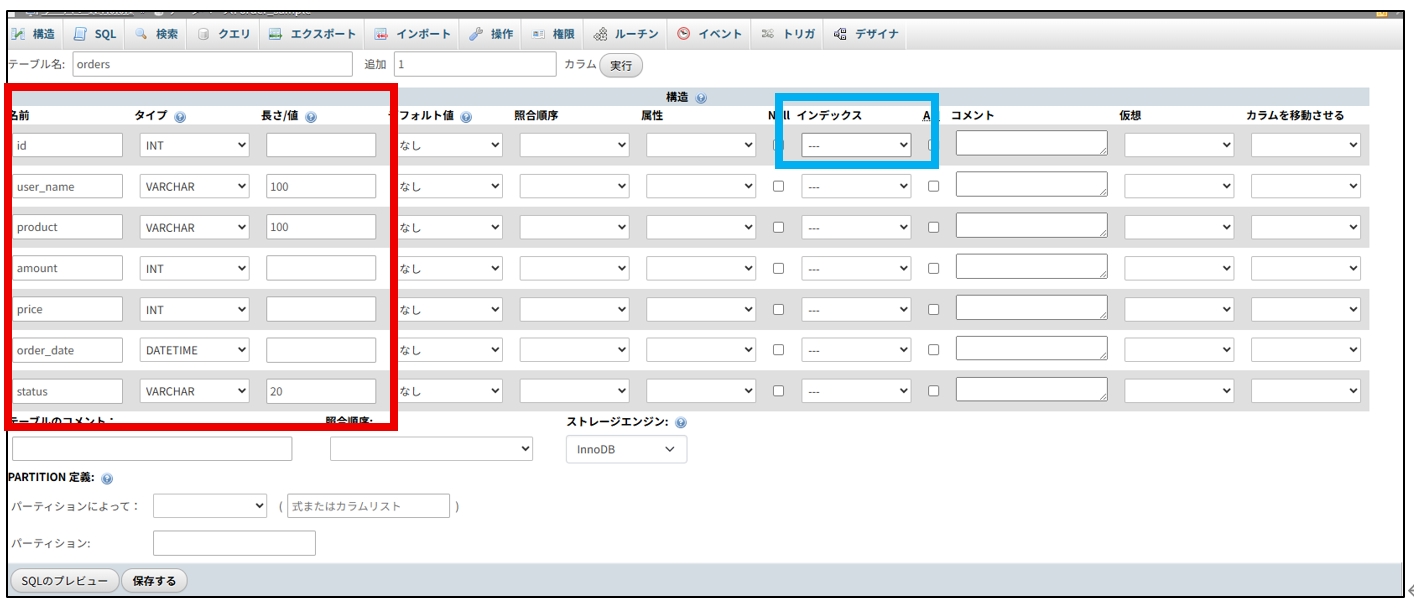Open the index dropdown for price row
This screenshot has height=602, width=1414.
pos(856,309)
